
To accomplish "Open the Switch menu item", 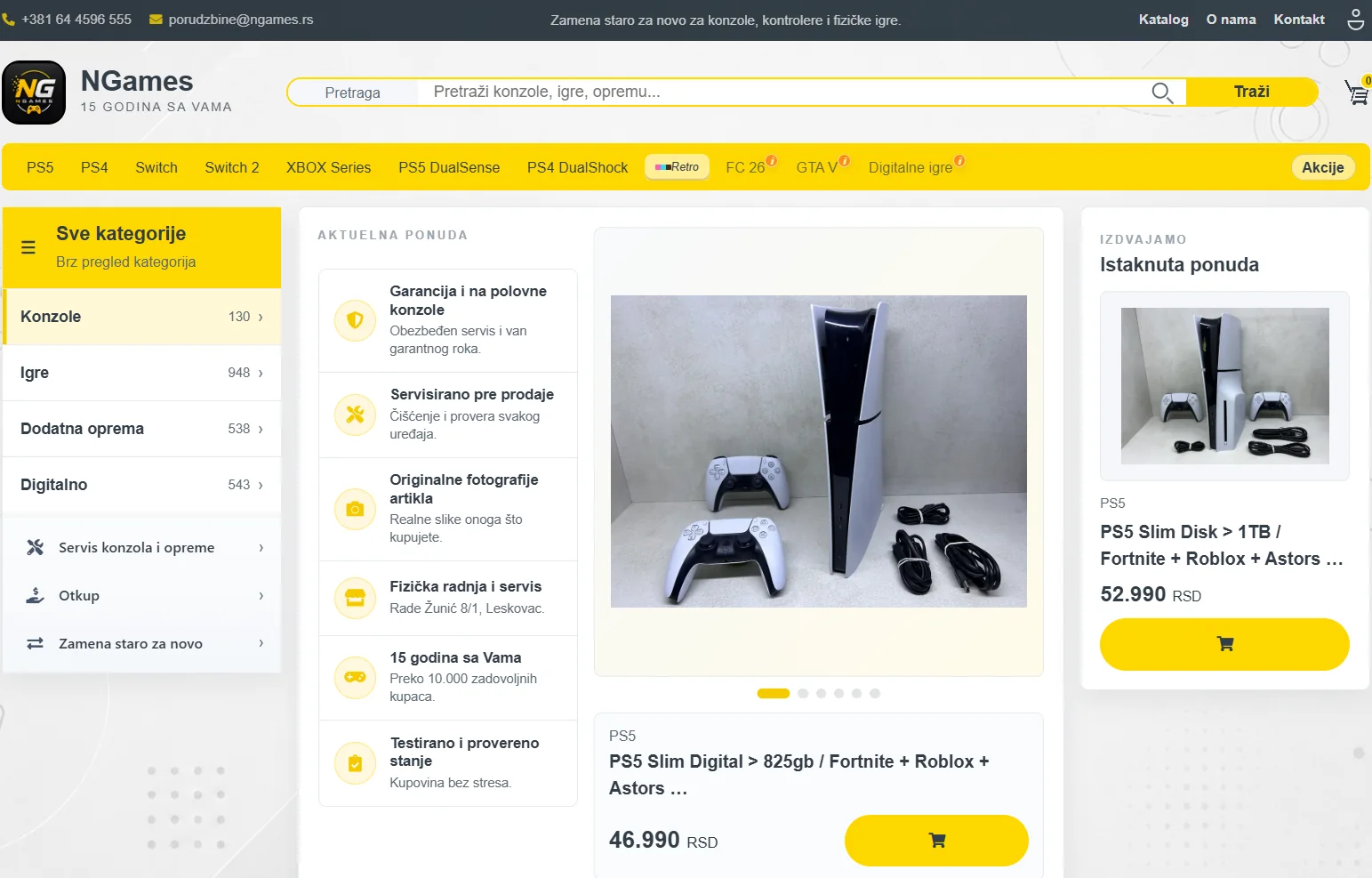I will (156, 167).
